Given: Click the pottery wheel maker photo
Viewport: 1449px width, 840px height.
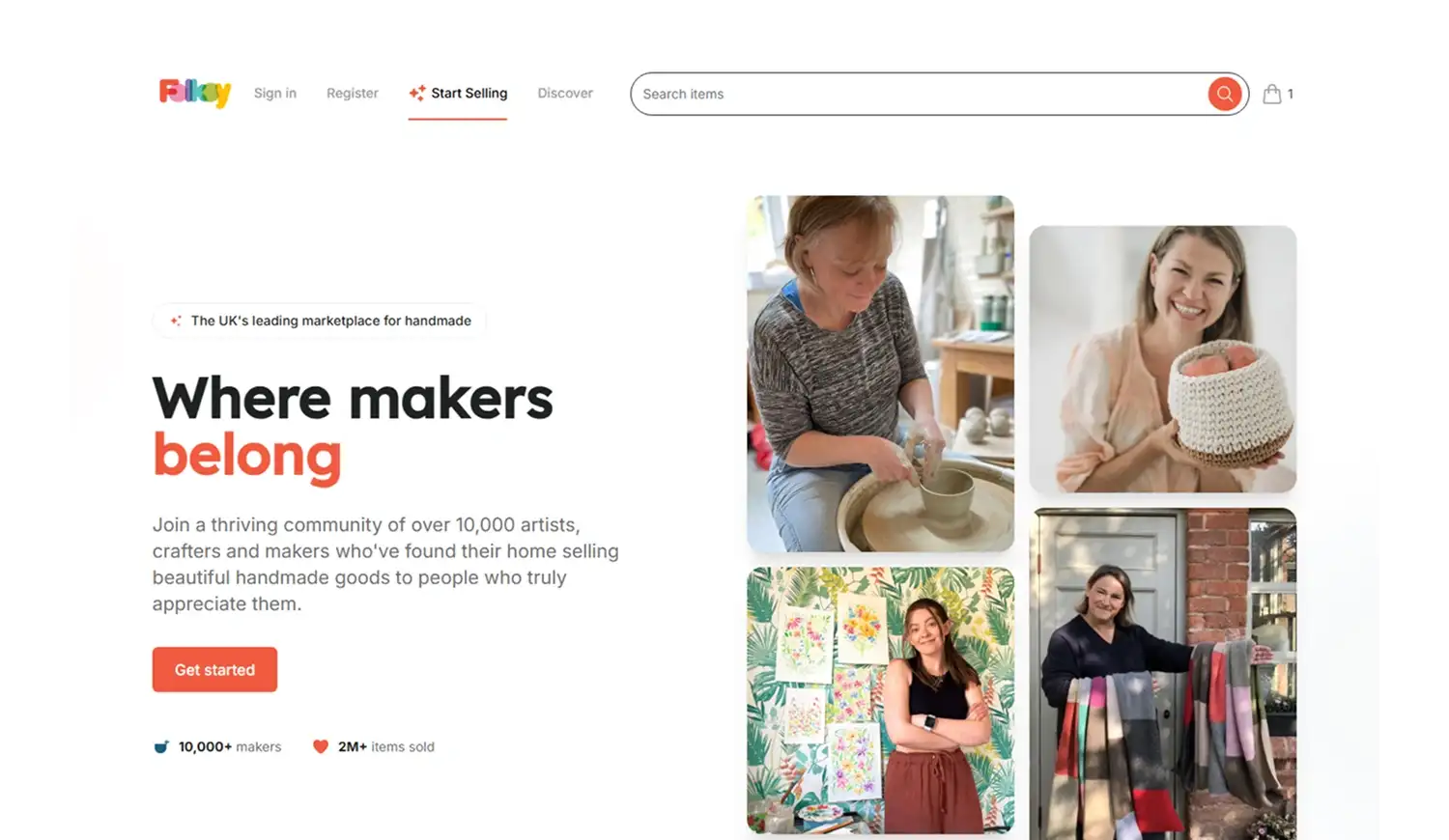Looking at the screenshot, I should click(880, 374).
